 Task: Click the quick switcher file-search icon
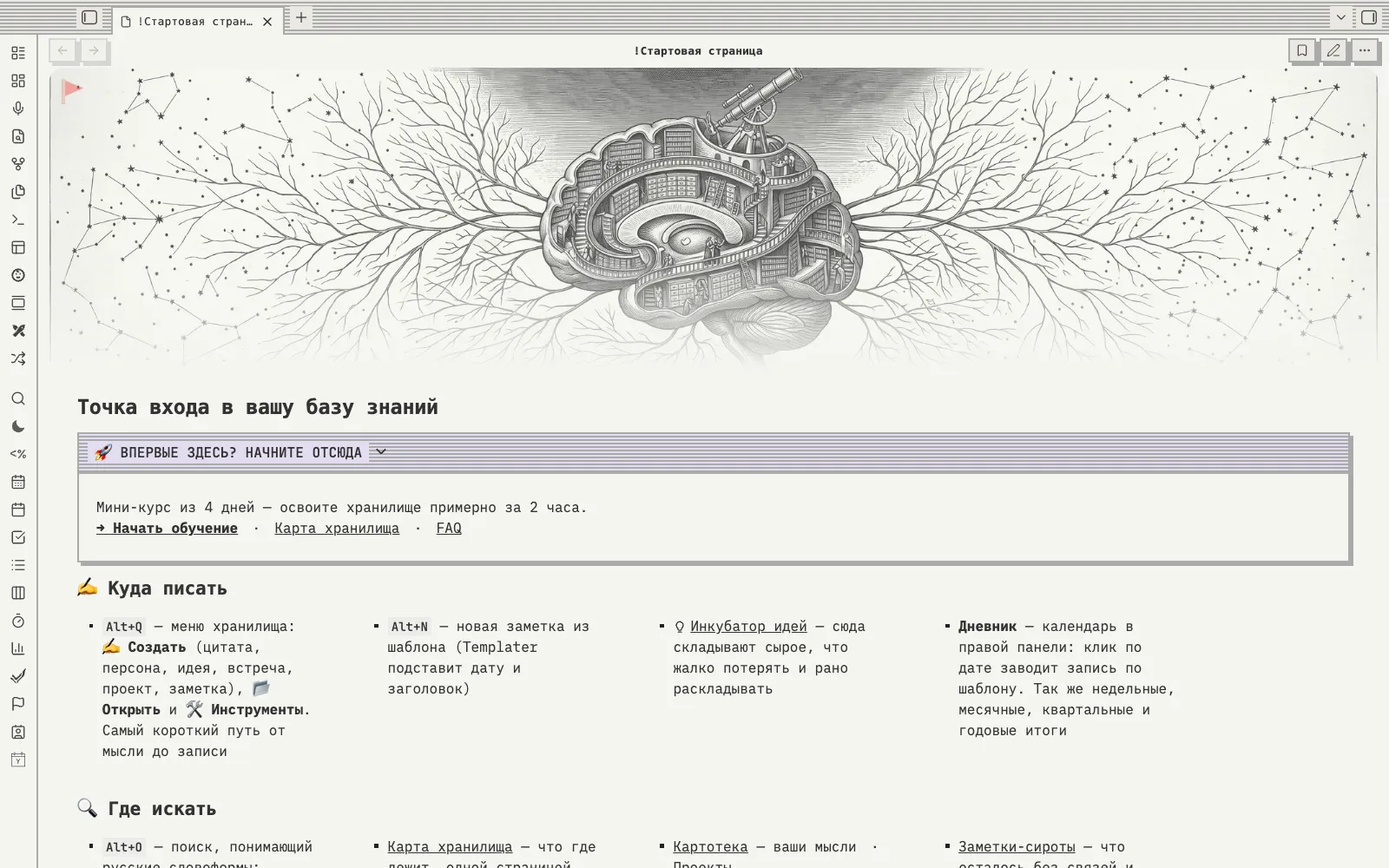[x=18, y=136]
